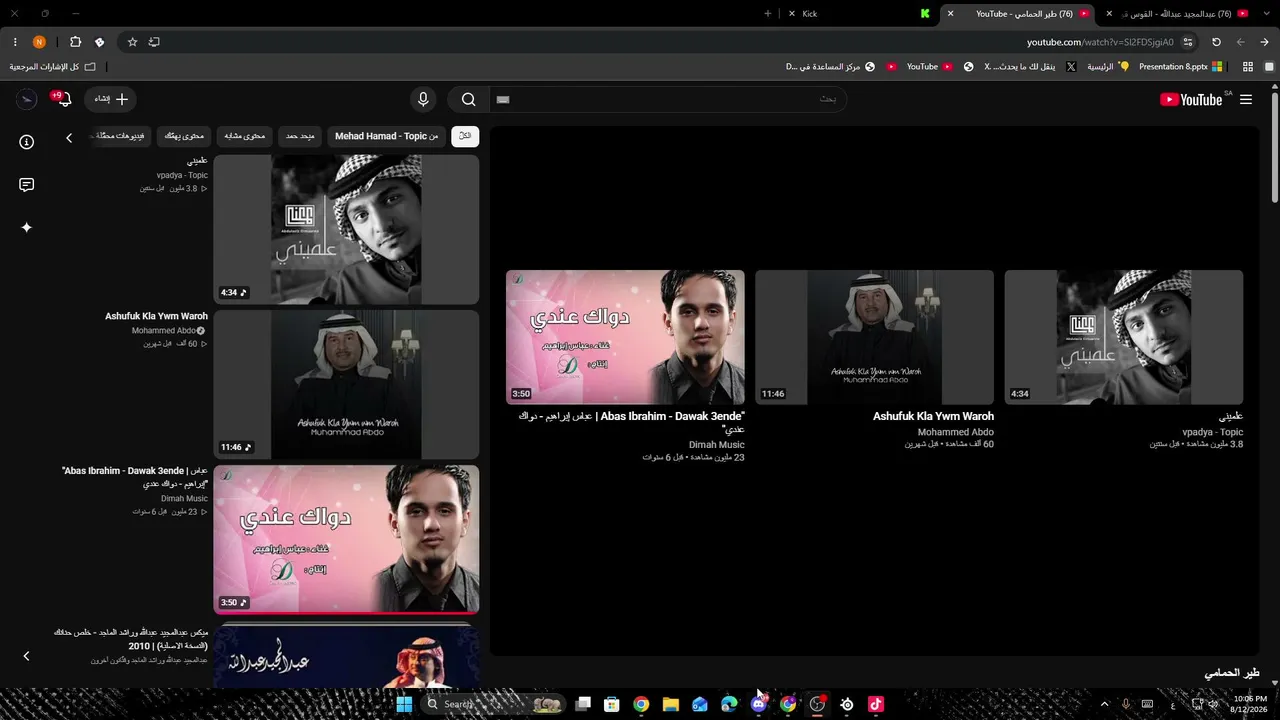Open File Explorer from the taskbar
Viewport: 1280px width, 720px height.
pyautogui.click(x=671, y=704)
